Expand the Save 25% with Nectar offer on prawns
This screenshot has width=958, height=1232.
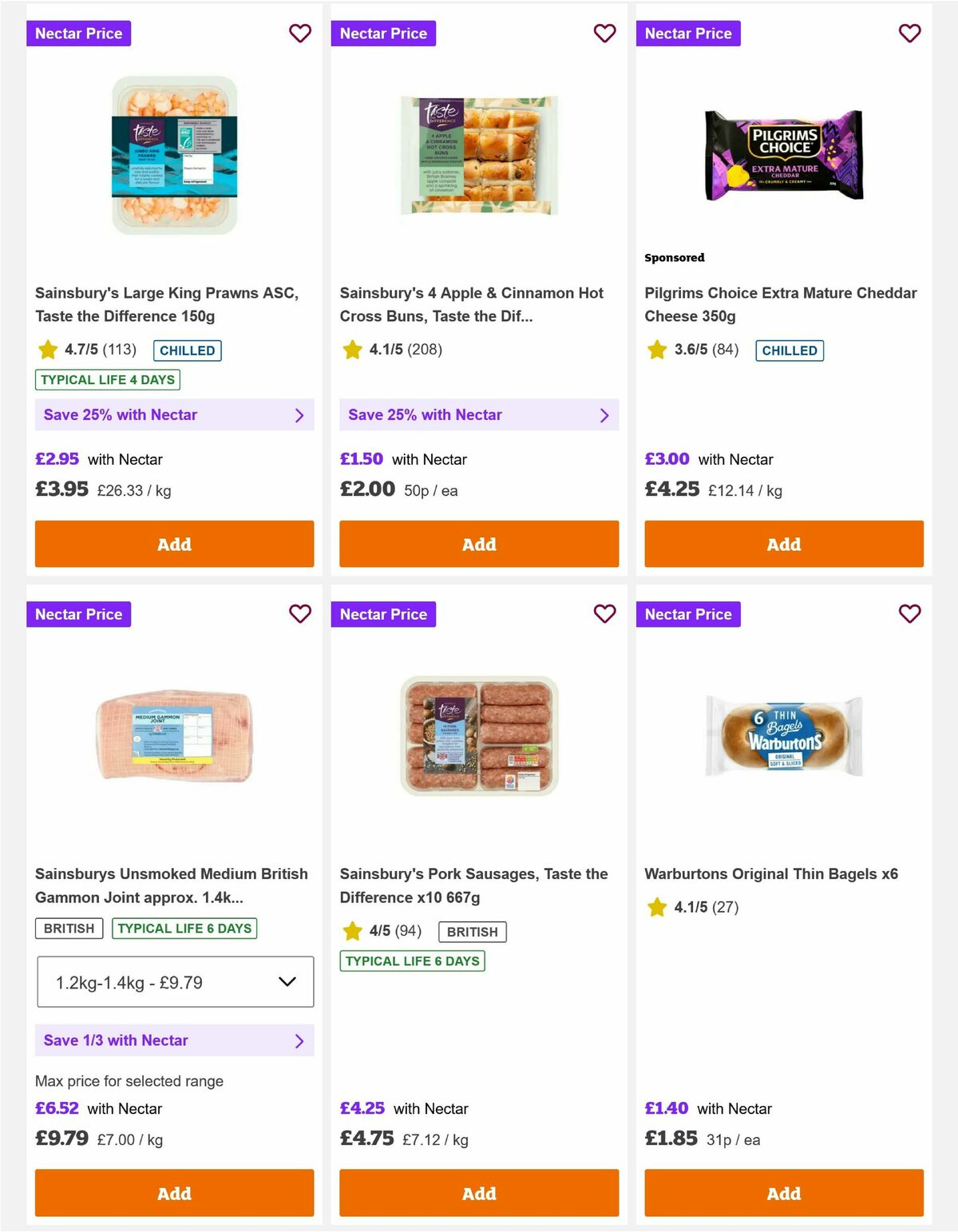point(174,414)
